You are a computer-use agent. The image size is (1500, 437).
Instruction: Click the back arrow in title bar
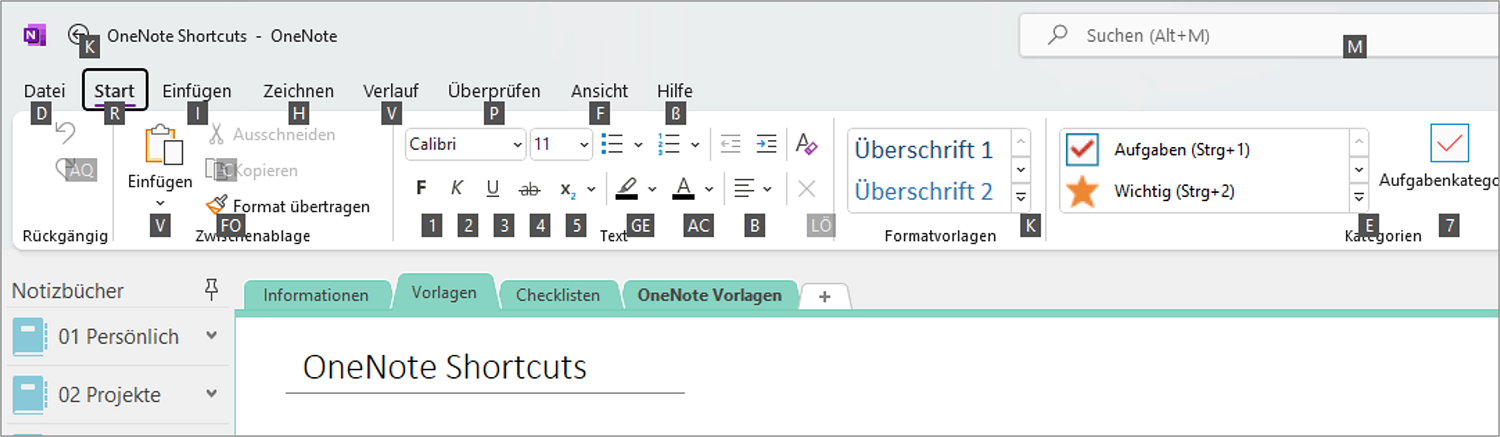(78, 35)
